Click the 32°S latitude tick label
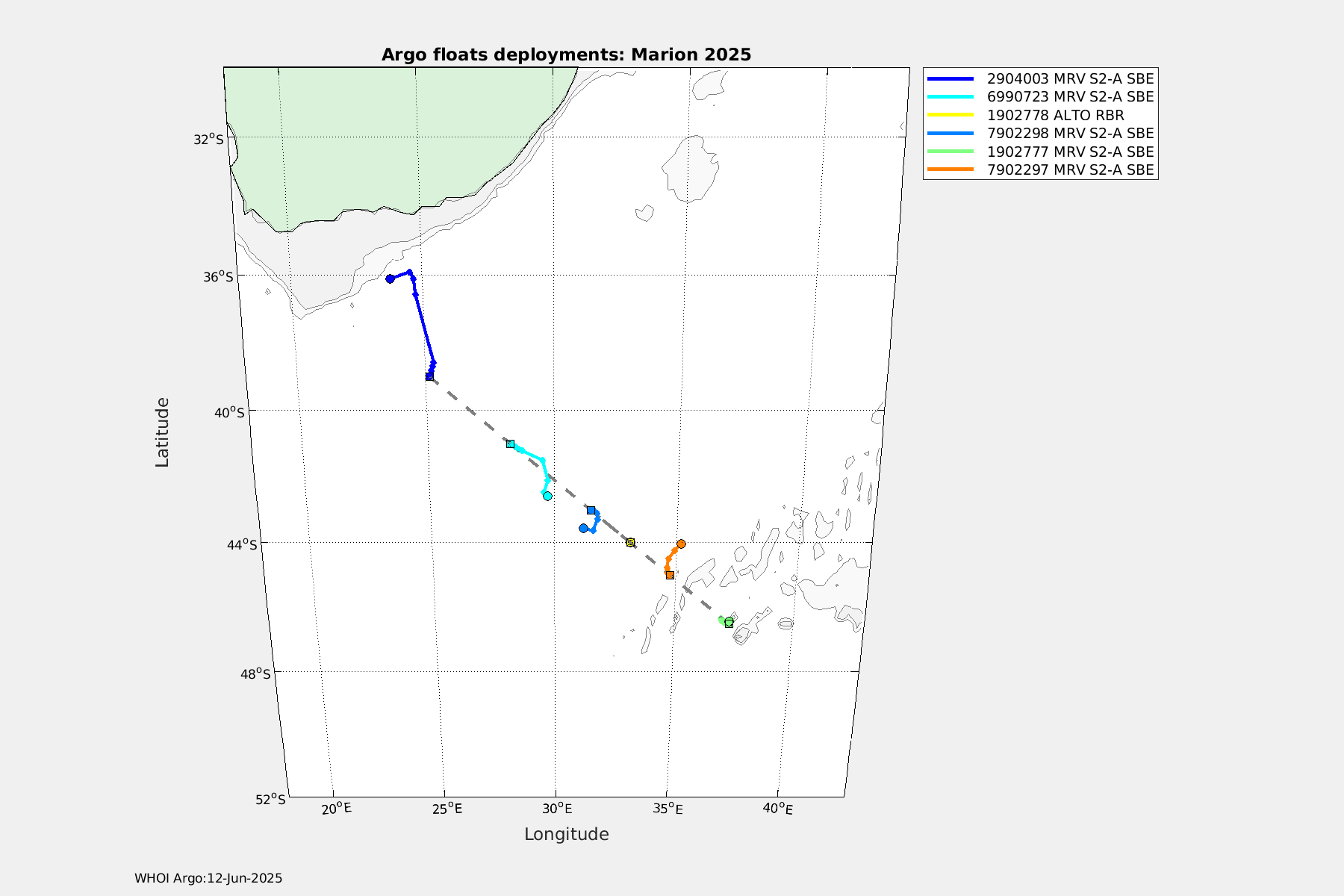 [x=208, y=139]
